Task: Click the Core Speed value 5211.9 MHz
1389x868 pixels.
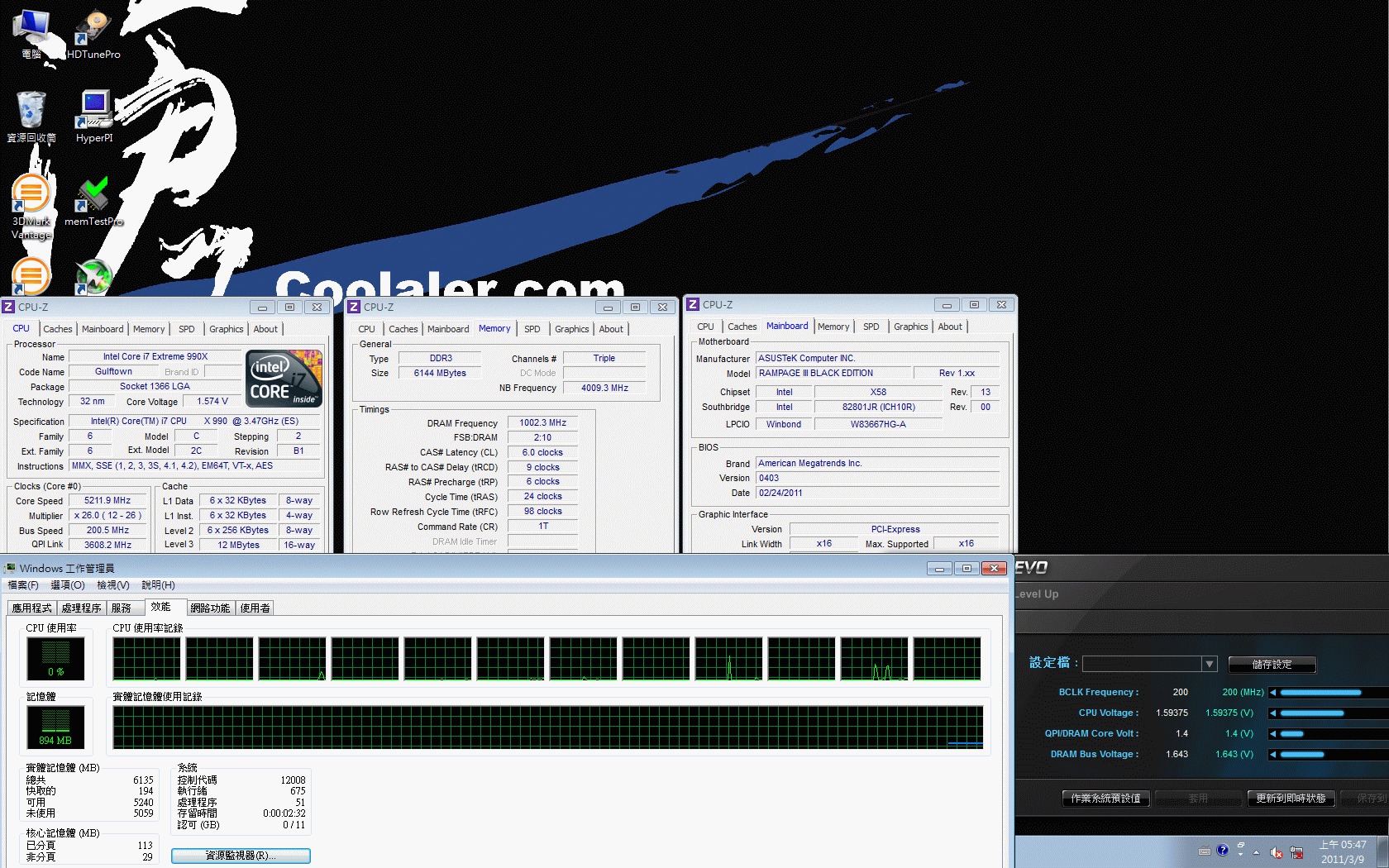Action: pyautogui.click(x=107, y=501)
